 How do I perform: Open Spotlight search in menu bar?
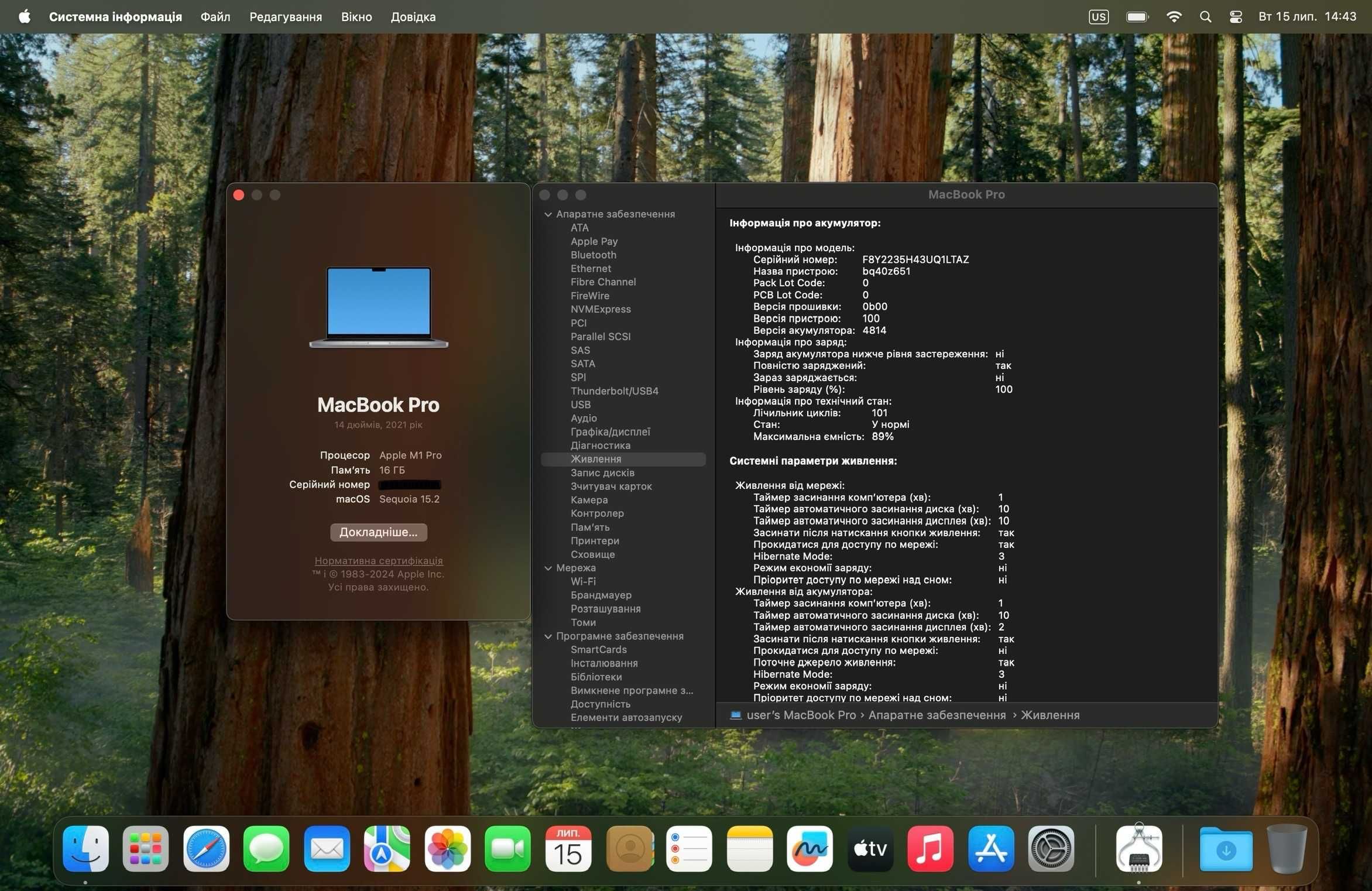click(x=1205, y=16)
